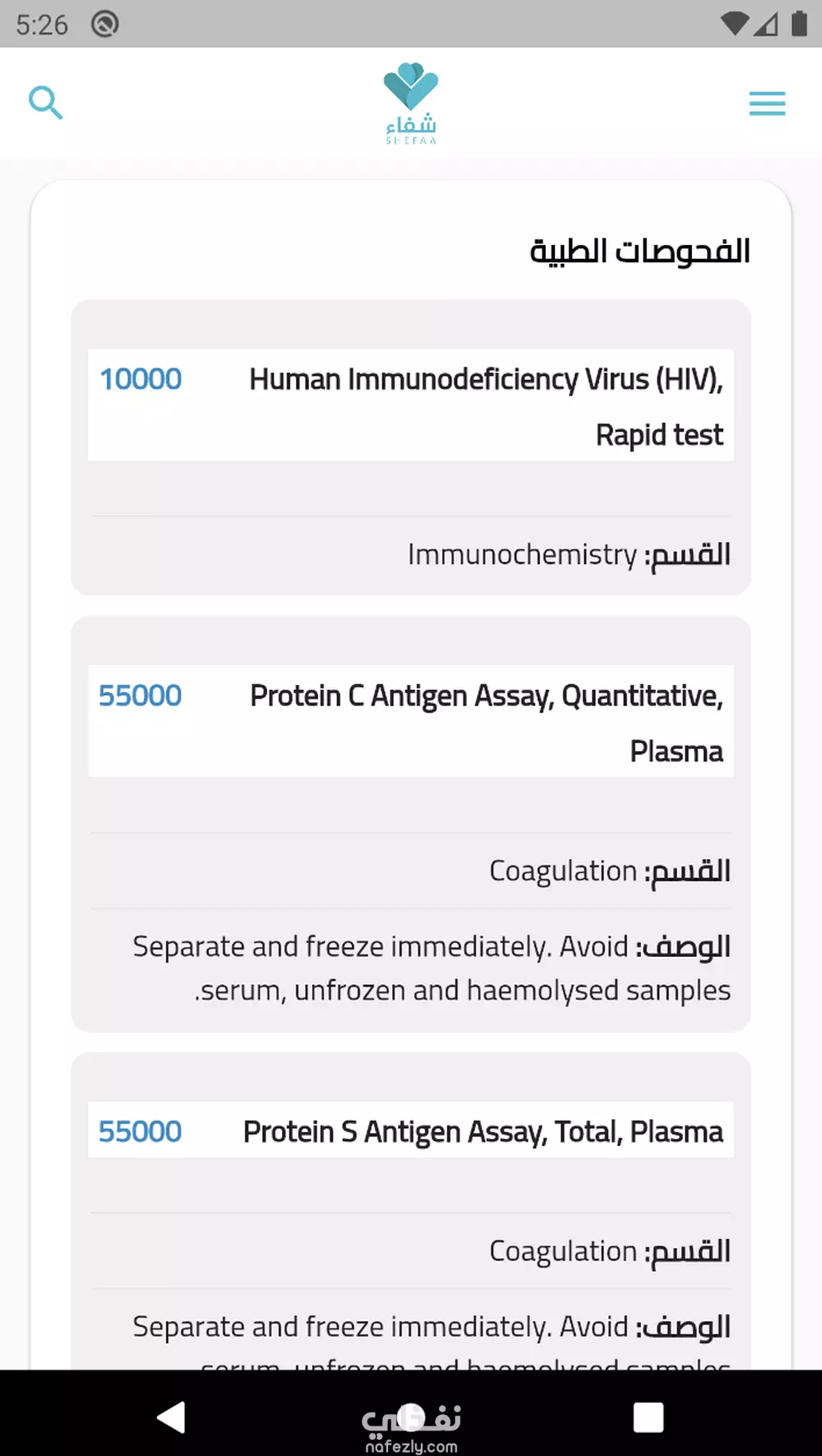The image size is (822, 1456).
Task: Open the HIV Rapid test entry
Action: tap(486, 406)
